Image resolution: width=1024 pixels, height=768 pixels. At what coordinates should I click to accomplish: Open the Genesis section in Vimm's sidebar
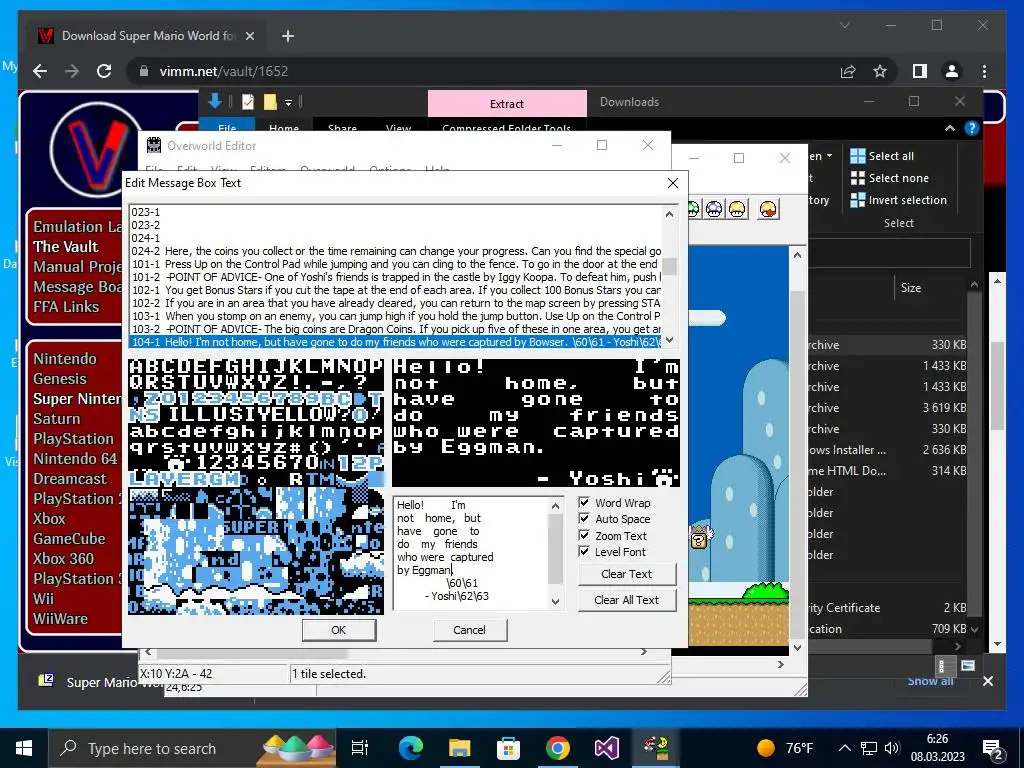tap(60, 379)
